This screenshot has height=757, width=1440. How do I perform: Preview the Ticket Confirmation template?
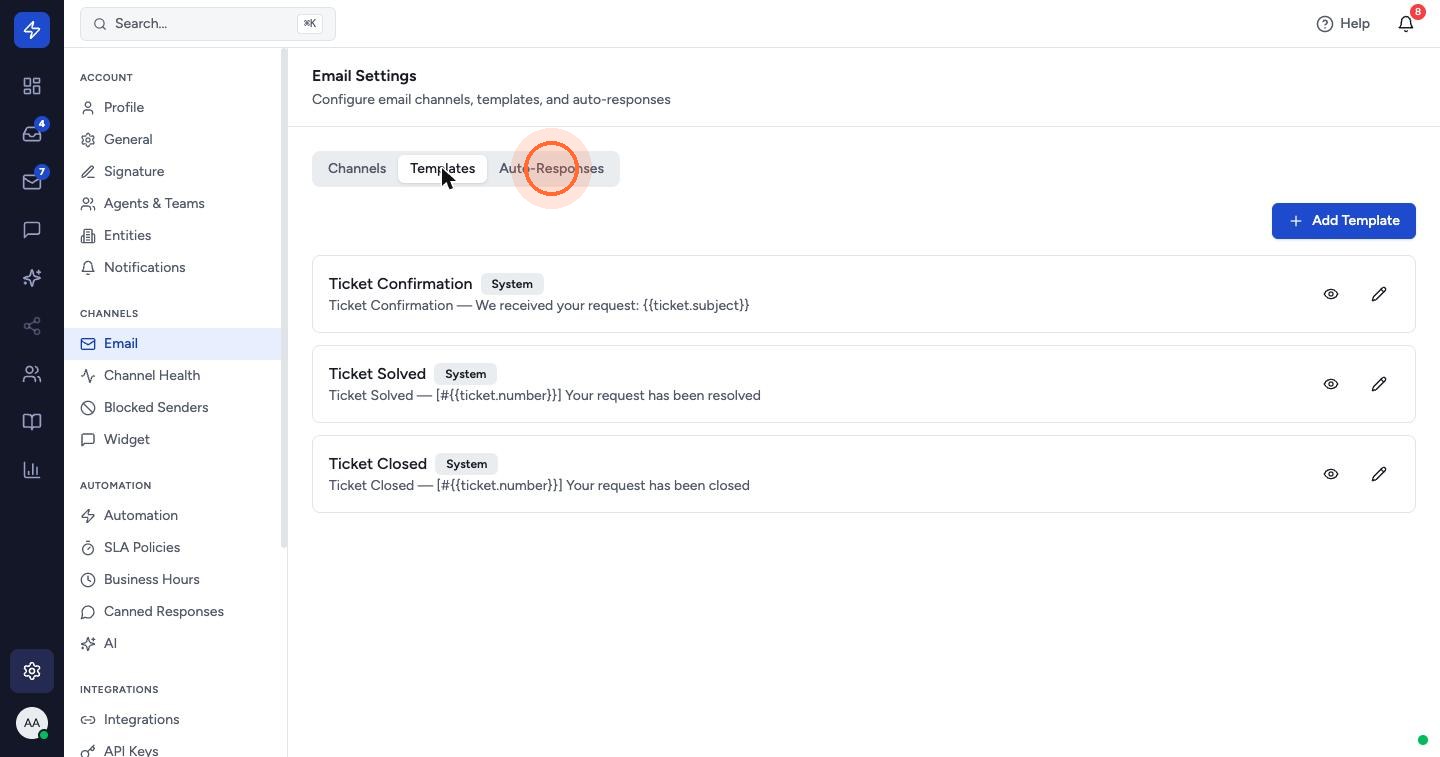click(x=1331, y=294)
